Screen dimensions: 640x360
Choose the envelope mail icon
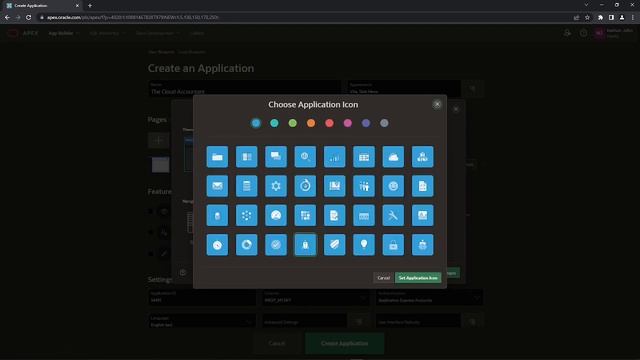[x=217, y=186]
